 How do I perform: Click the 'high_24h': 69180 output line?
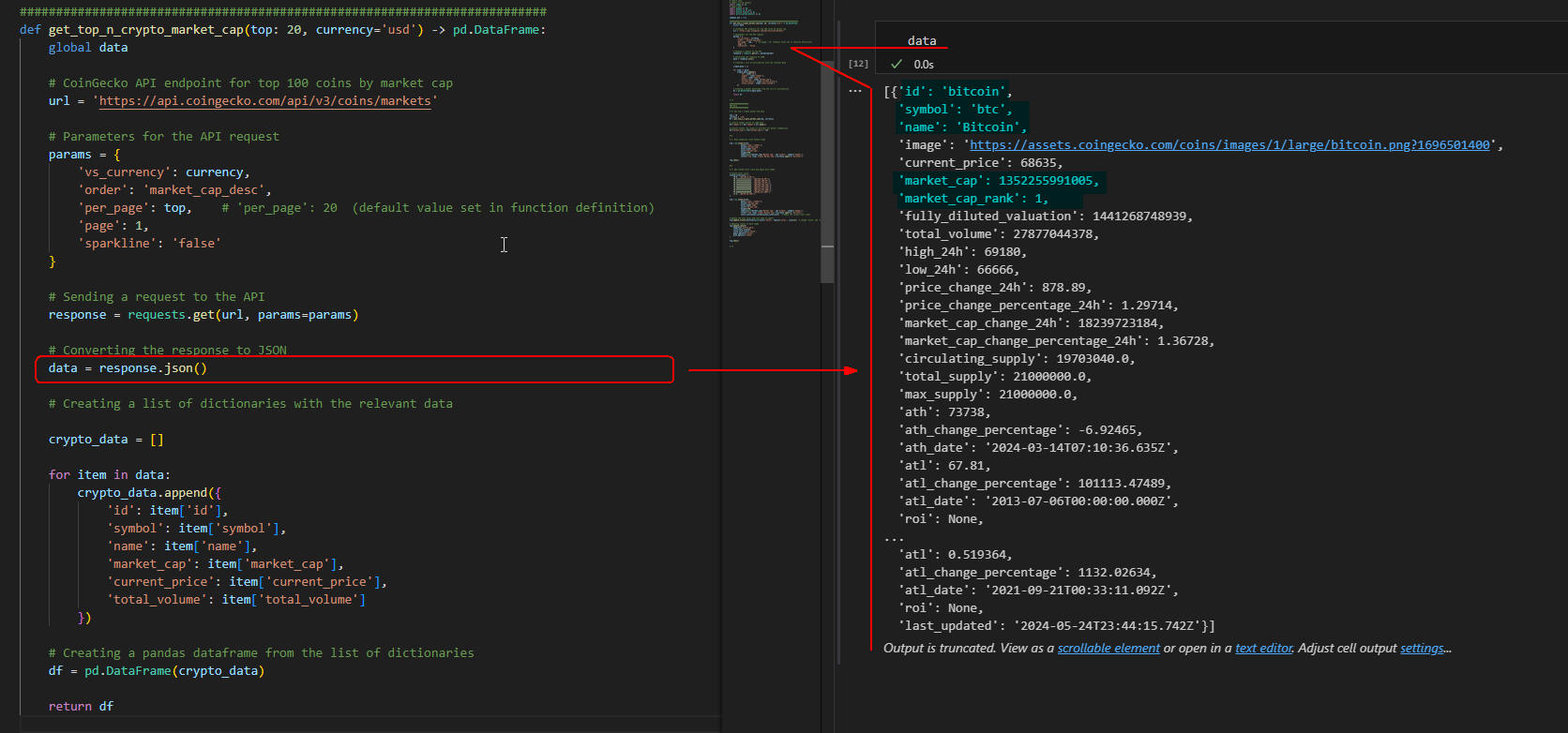(x=963, y=252)
